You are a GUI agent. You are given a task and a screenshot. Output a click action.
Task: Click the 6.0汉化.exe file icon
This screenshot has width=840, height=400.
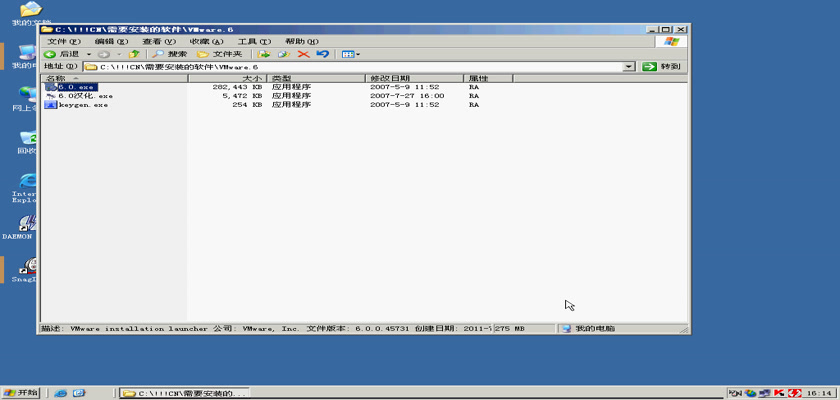[x=51, y=96]
